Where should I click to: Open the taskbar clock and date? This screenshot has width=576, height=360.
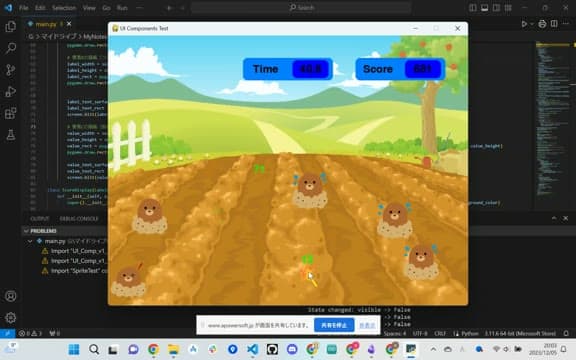coord(543,349)
